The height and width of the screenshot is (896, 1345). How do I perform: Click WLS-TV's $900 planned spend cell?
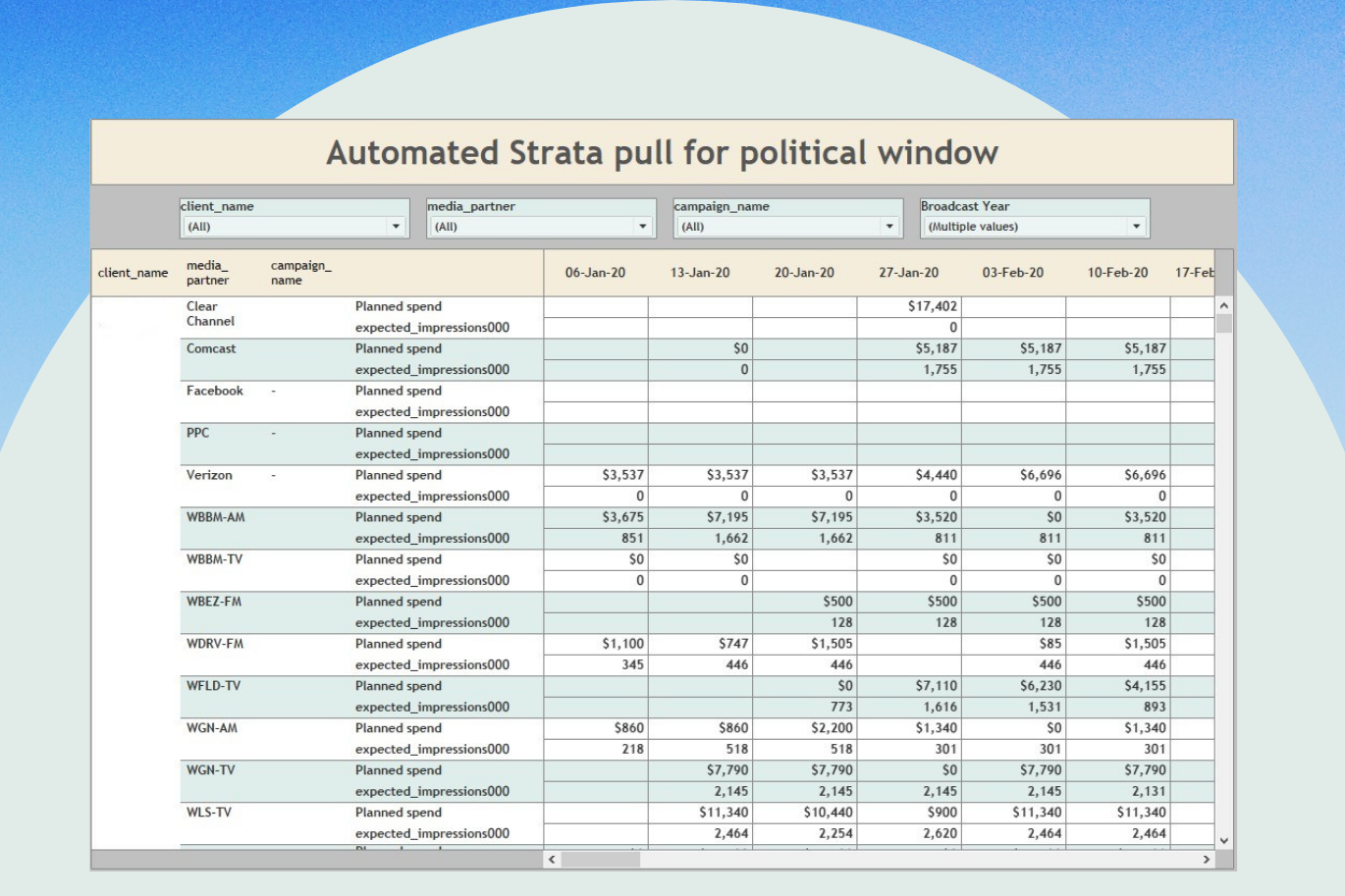tap(909, 813)
